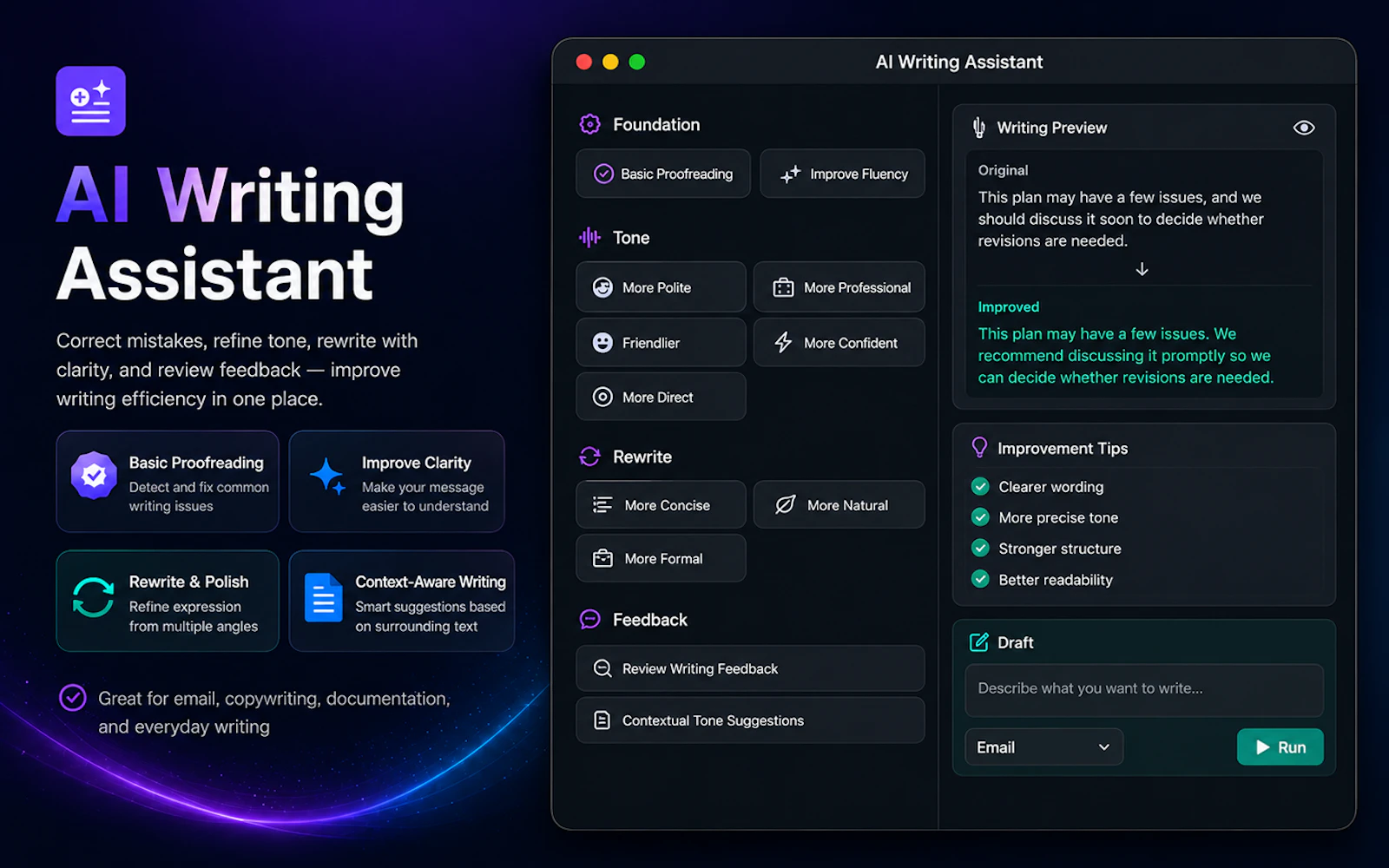Open Review Writing Feedback

tap(750, 668)
